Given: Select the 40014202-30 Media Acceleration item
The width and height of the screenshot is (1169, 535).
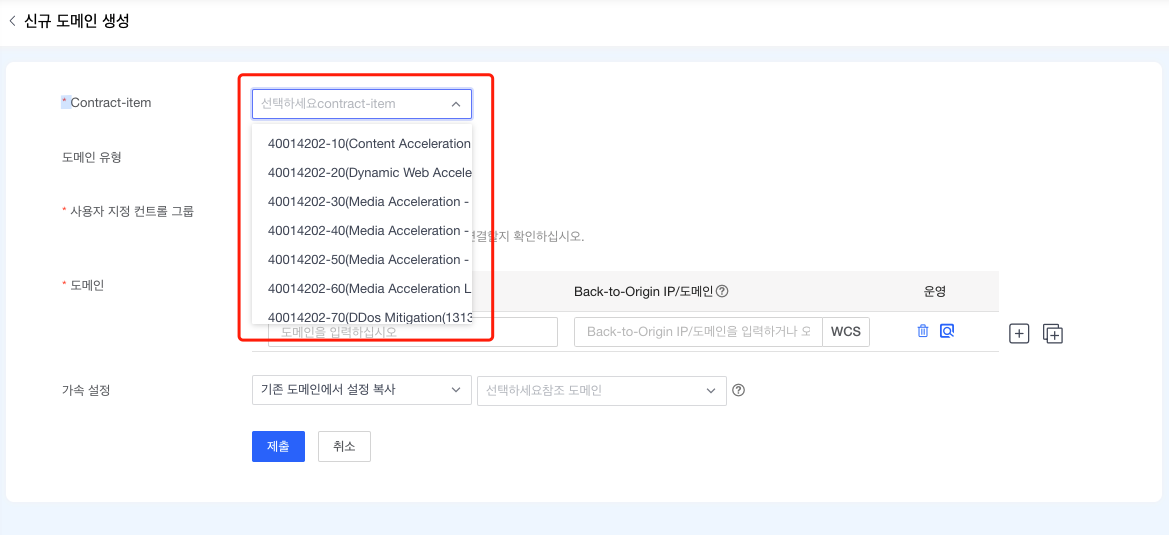Looking at the screenshot, I should click(368, 201).
